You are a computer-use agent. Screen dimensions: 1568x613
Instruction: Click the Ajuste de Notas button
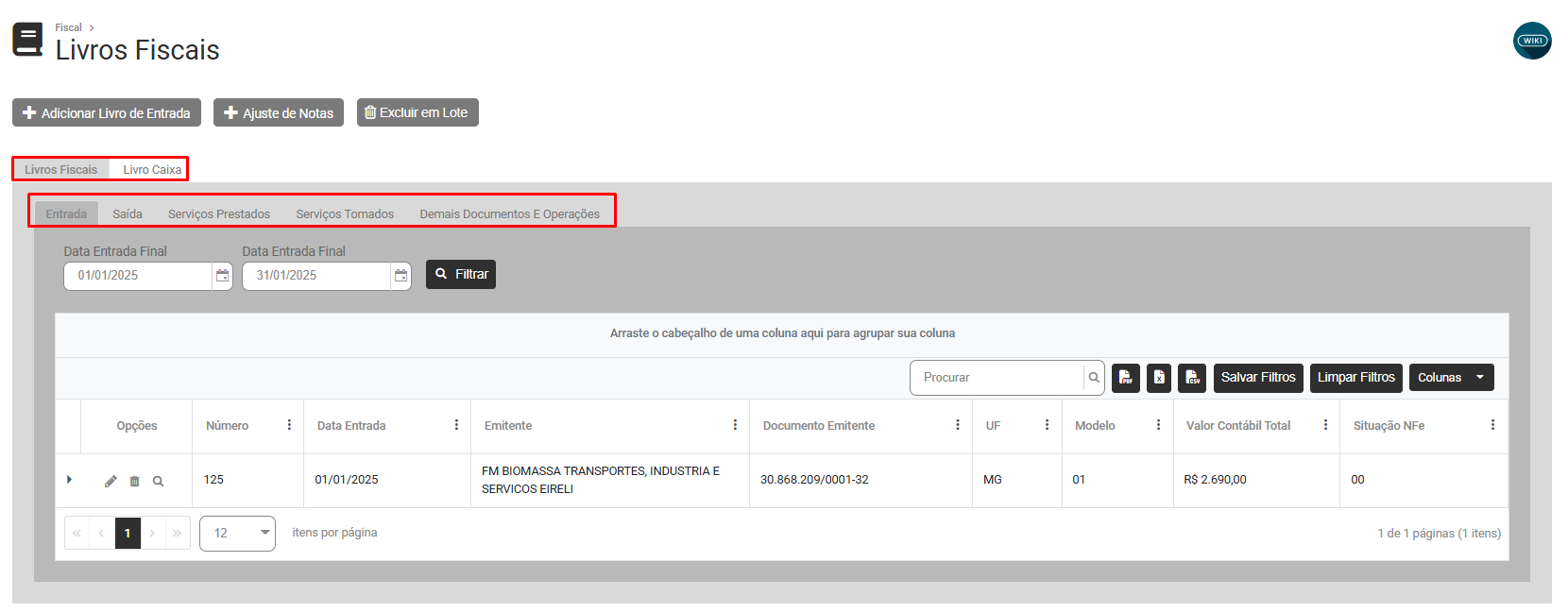coord(279,112)
